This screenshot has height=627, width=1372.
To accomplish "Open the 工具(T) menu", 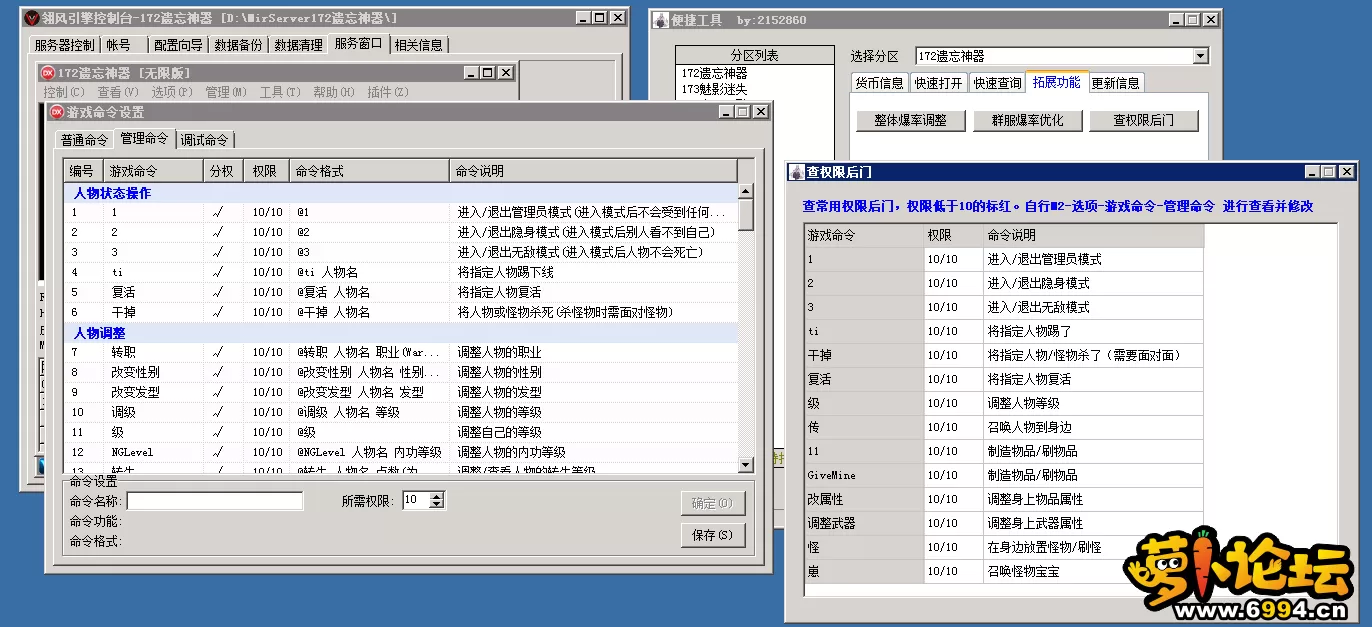I will click(280, 92).
